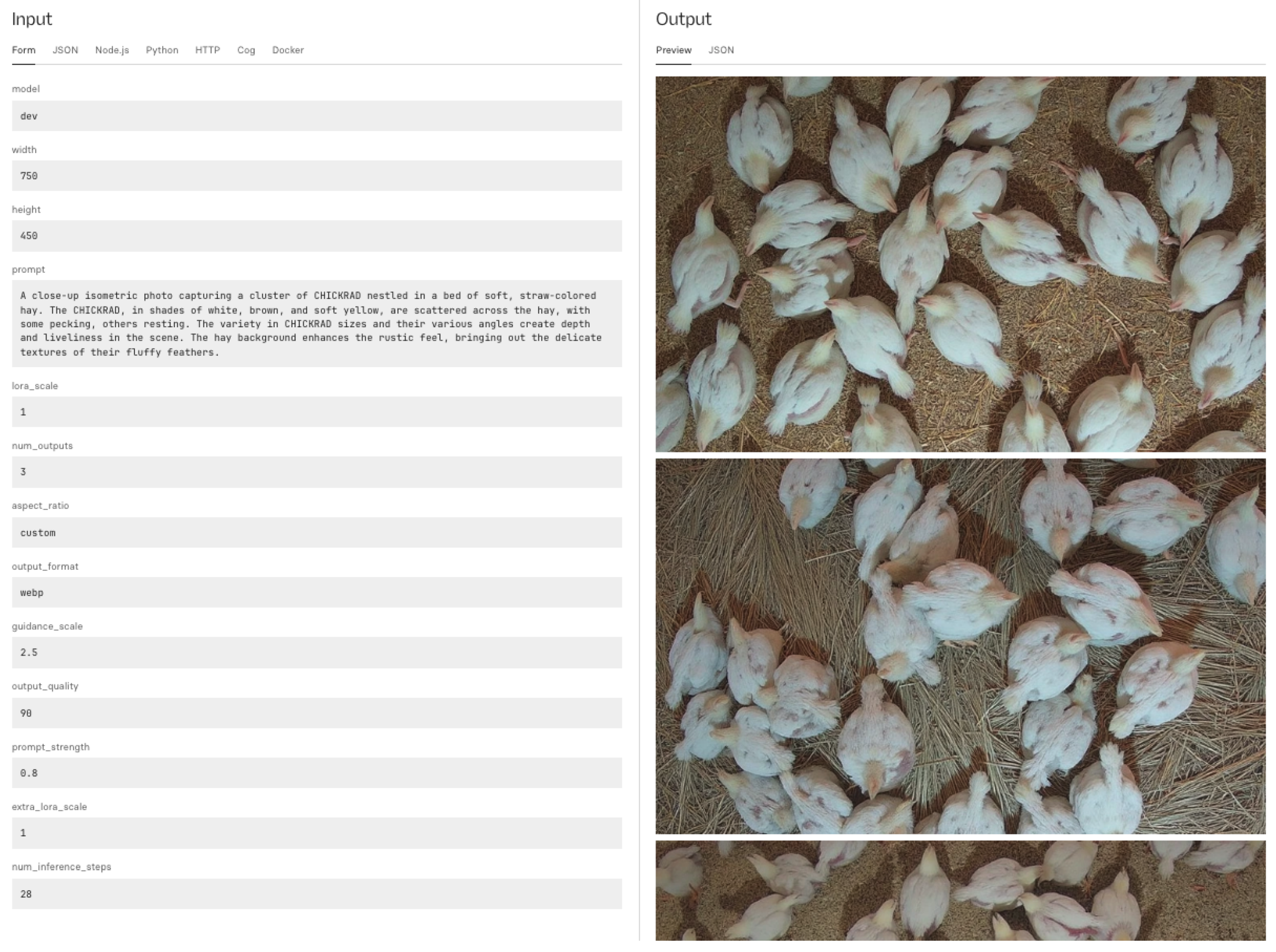The image size is (1276, 952).
Task: Open the second output image with straw
Action: 960,646
